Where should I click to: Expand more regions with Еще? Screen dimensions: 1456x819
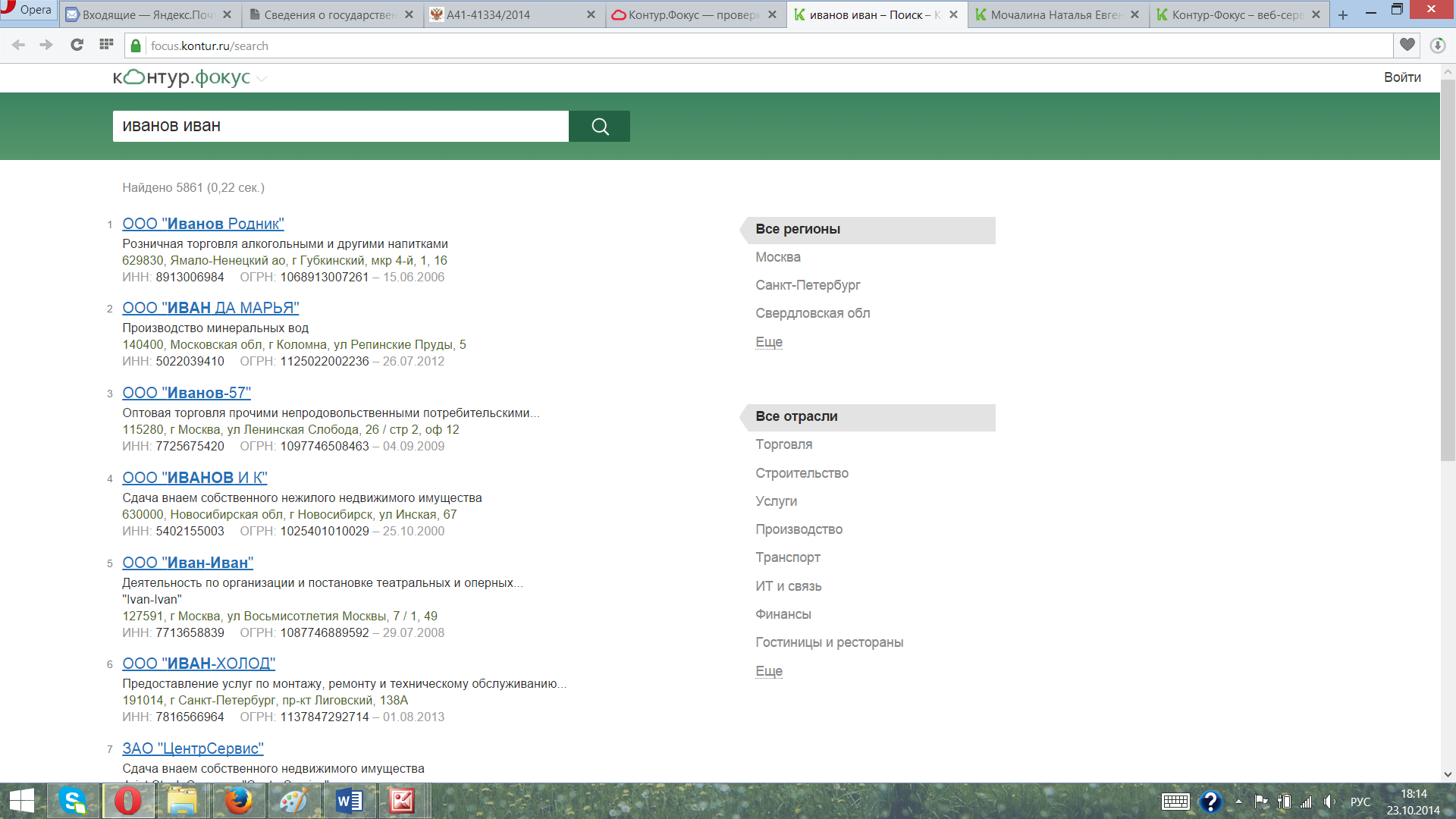pos(768,342)
